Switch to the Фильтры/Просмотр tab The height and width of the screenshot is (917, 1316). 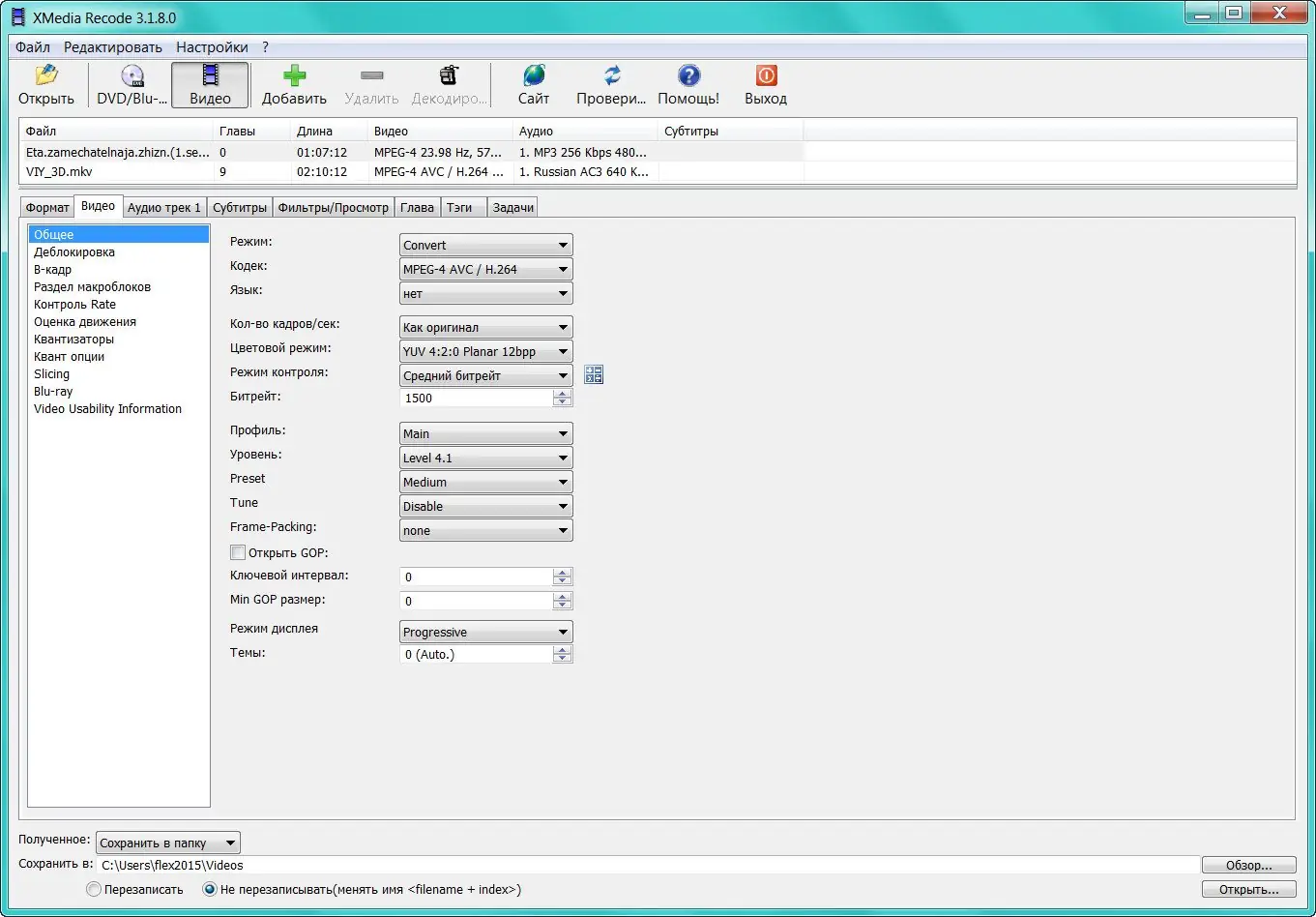[x=334, y=207]
